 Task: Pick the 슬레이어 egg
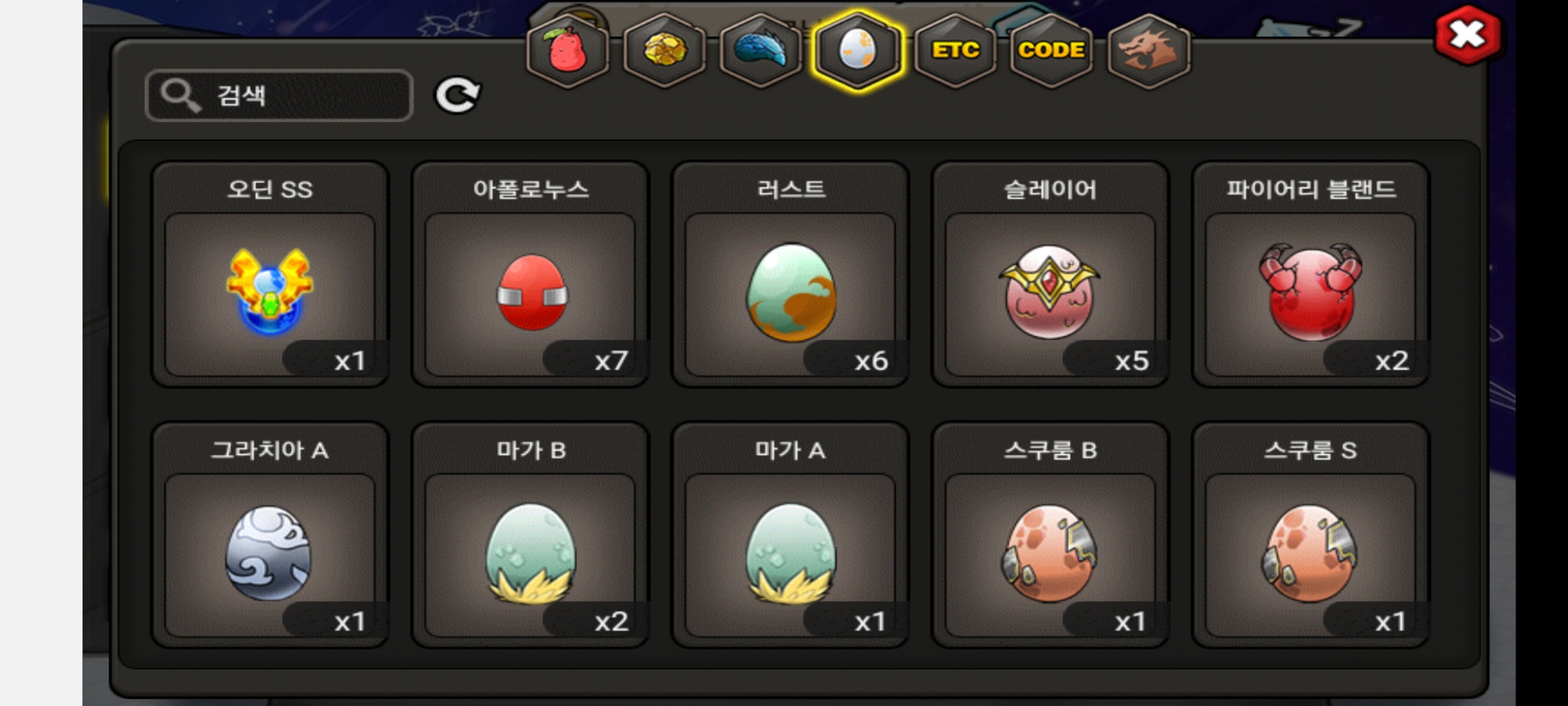(1051, 275)
